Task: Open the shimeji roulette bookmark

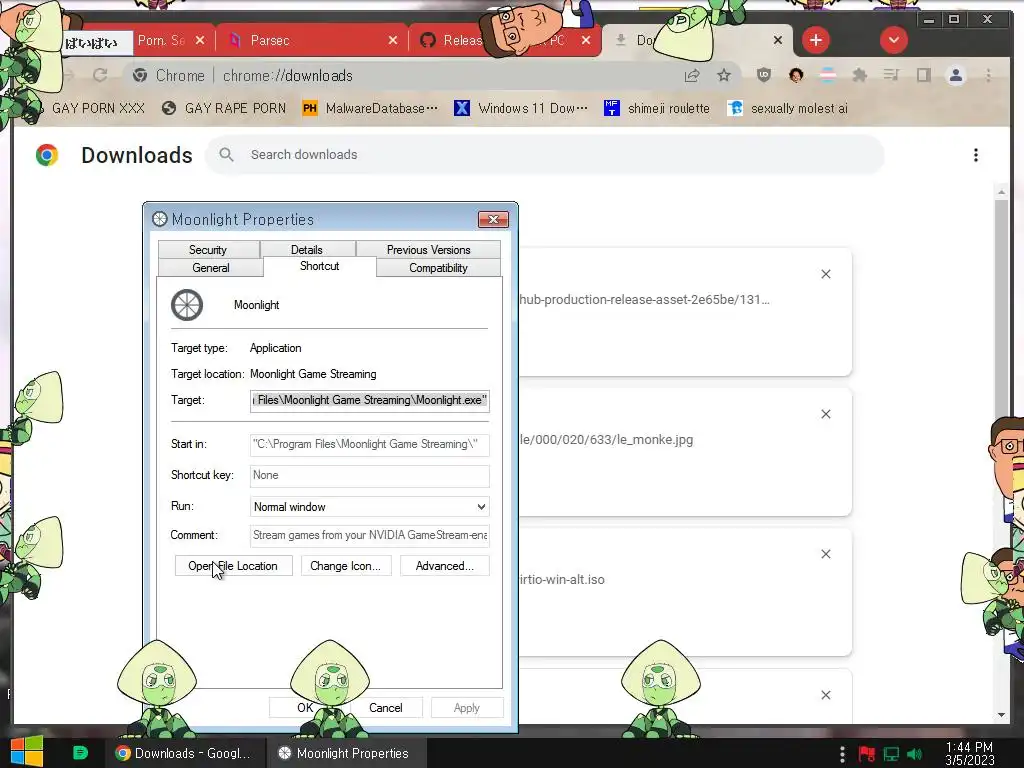Action: tap(656, 108)
